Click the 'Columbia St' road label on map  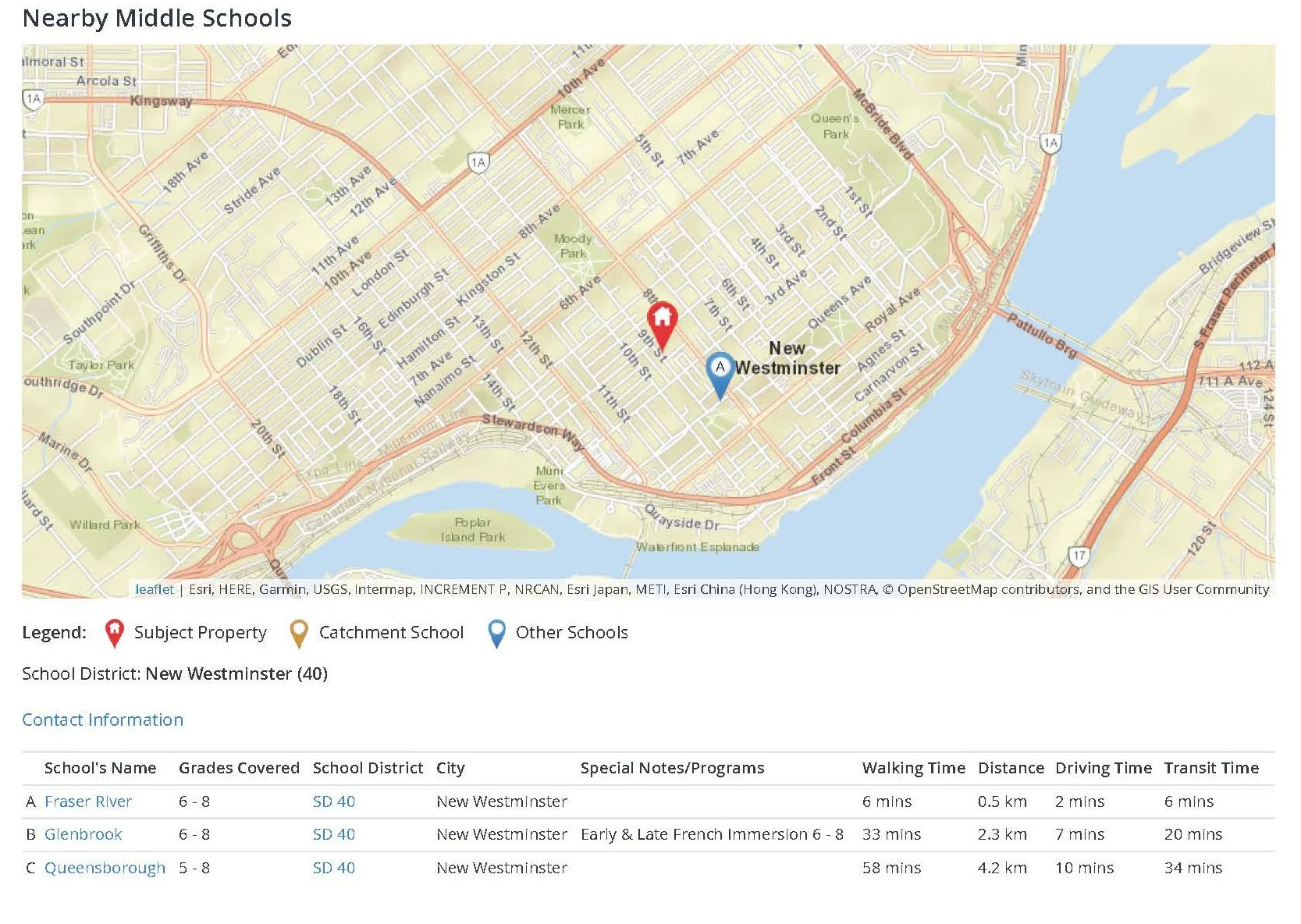point(873,414)
